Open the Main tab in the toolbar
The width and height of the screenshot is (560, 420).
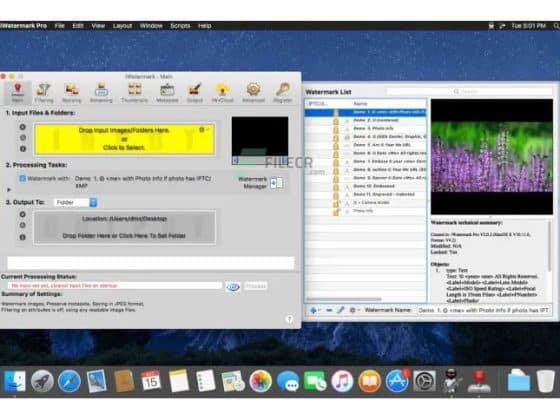coord(18,92)
